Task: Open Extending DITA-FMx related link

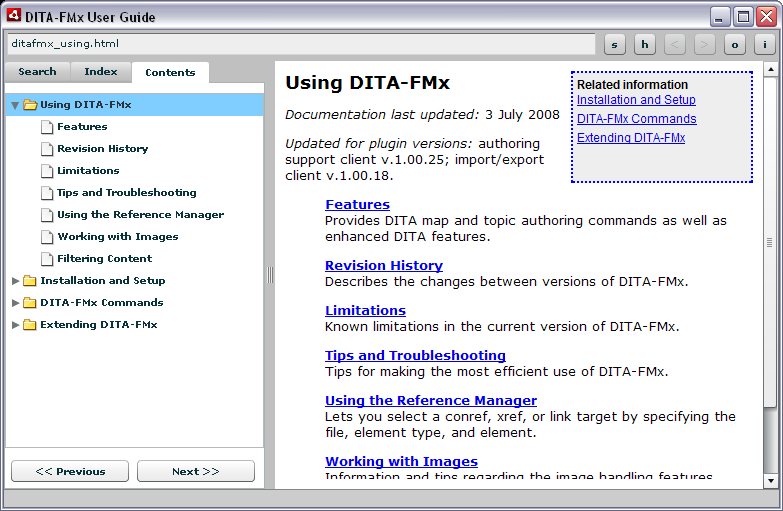Action: coord(631,138)
